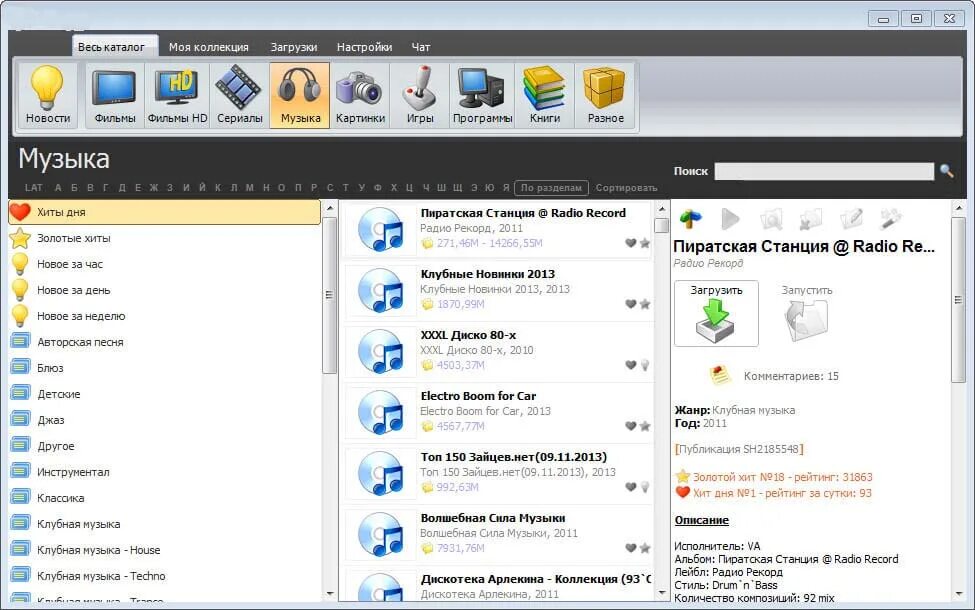Switch to Моя коллекция tab
This screenshot has height=610, width=975.
coord(209,47)
